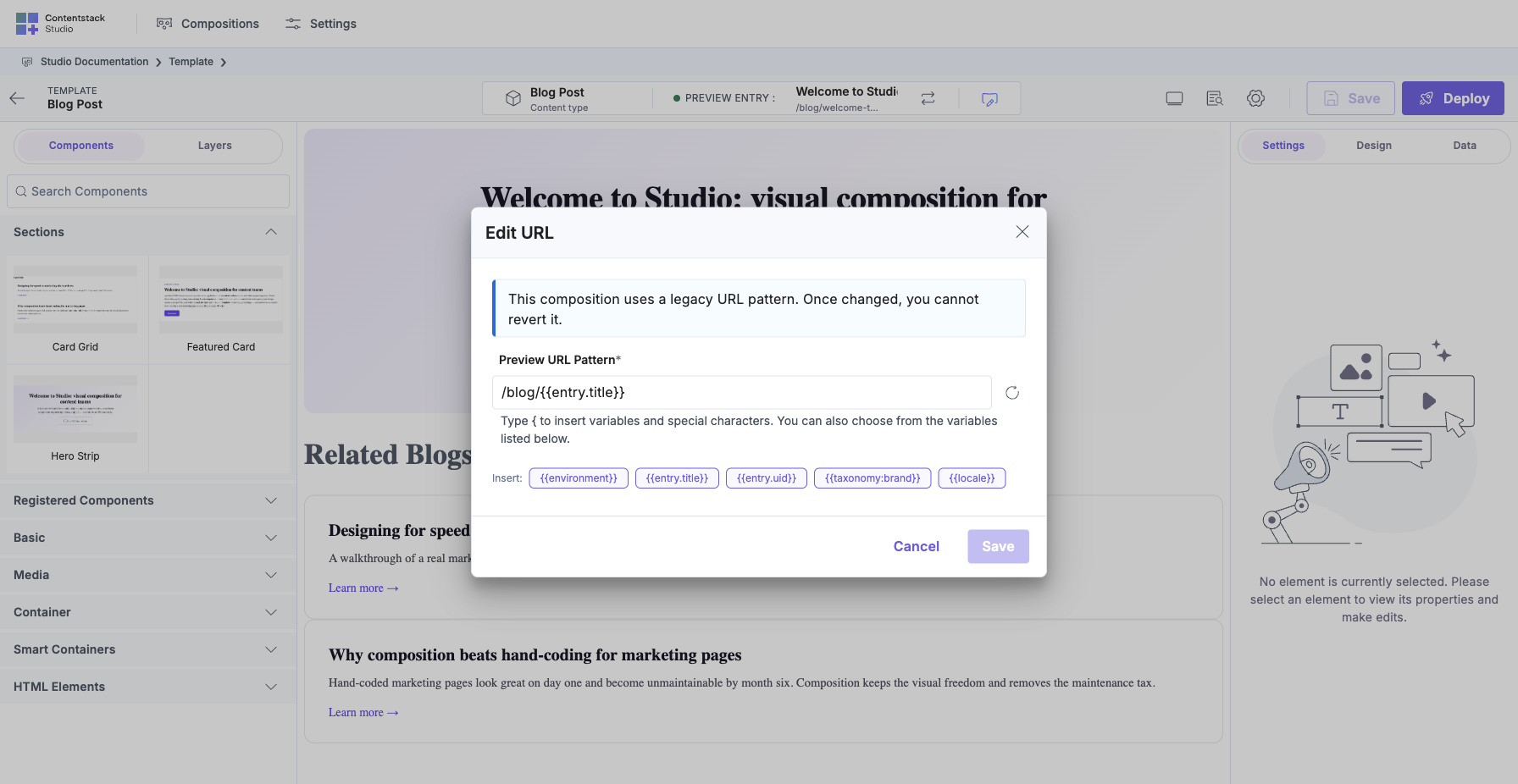Click the Search Components field
1518x784 pixels.
[148, 191]
